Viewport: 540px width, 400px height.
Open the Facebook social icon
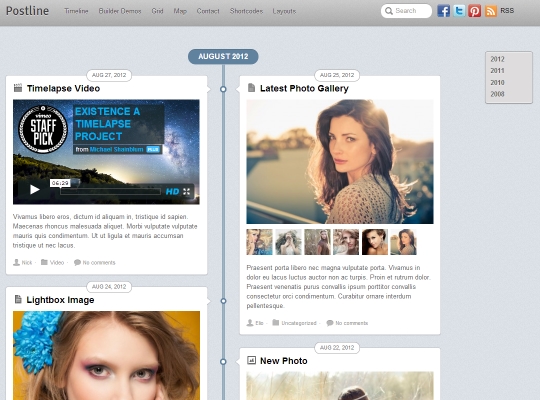click(x=444, y=11)
